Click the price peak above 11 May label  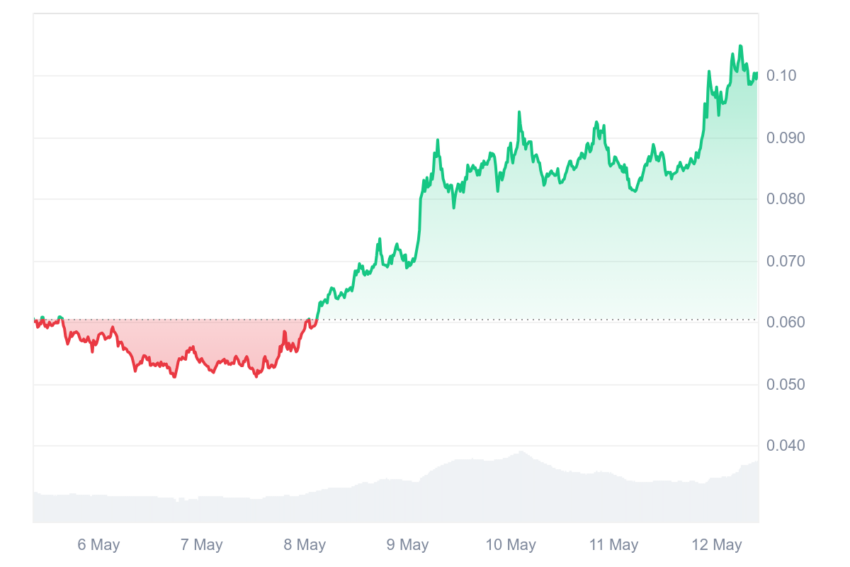click(597, 123)
